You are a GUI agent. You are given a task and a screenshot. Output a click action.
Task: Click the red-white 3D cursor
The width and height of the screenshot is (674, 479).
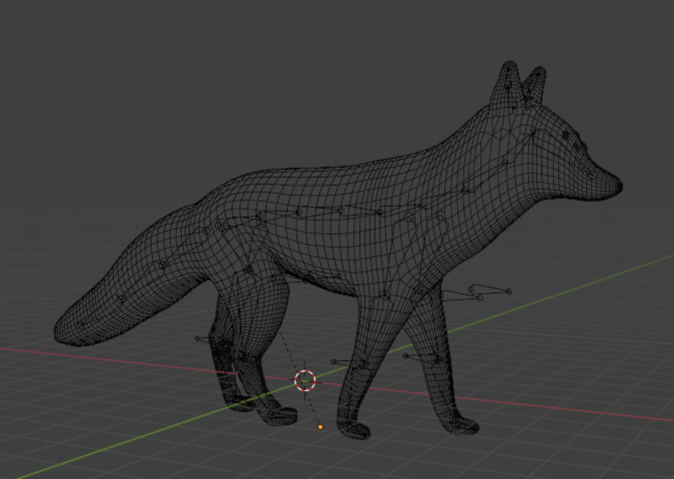coord(306,380)
